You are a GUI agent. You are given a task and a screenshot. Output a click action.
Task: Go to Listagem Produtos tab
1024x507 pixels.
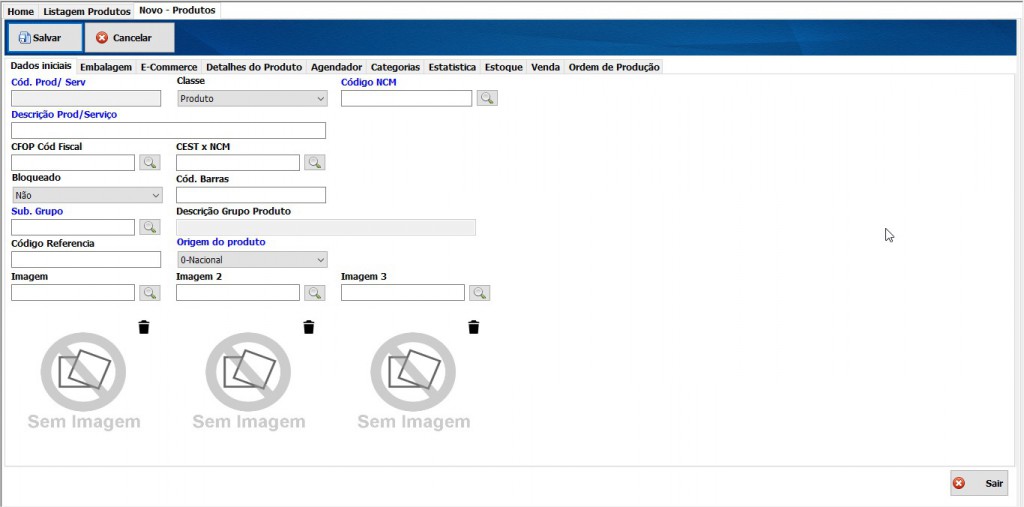[87, 11]
